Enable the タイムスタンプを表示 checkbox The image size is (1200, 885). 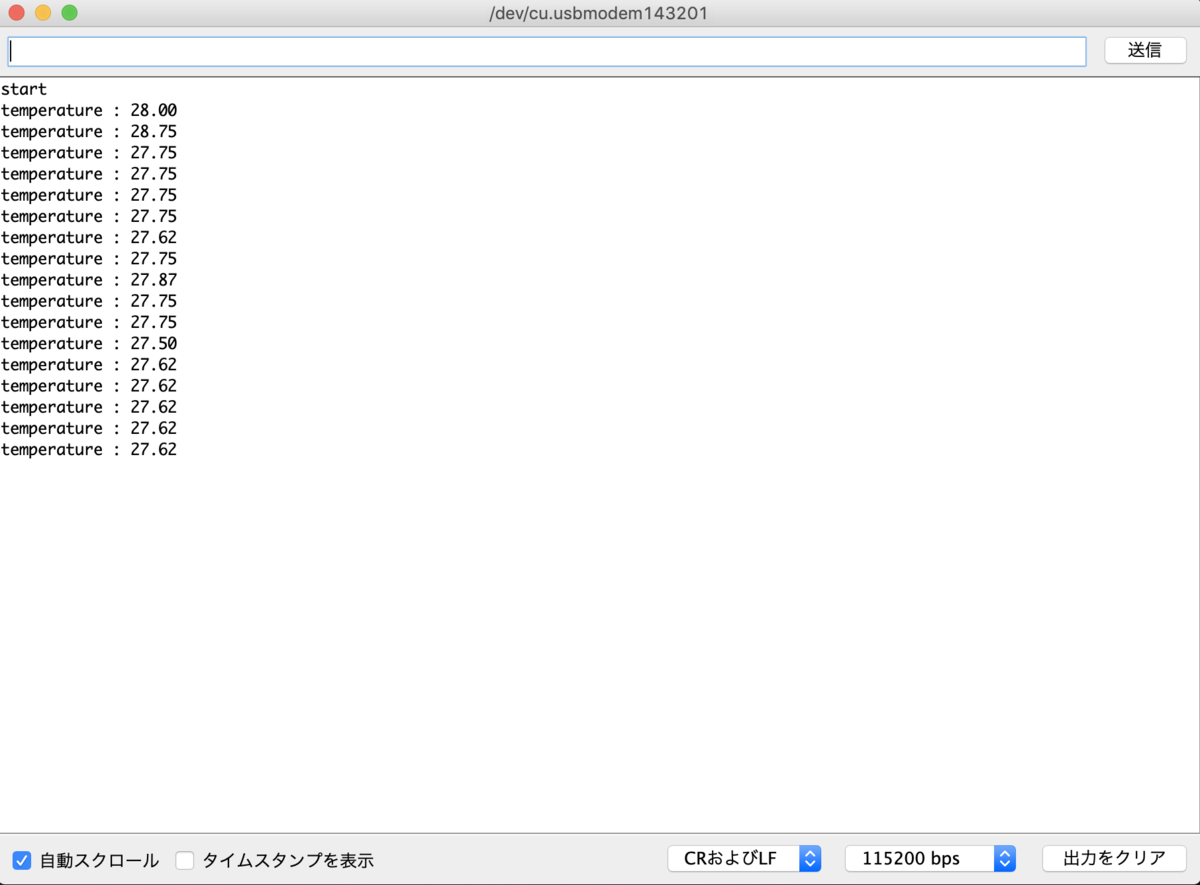click(185, 860)
